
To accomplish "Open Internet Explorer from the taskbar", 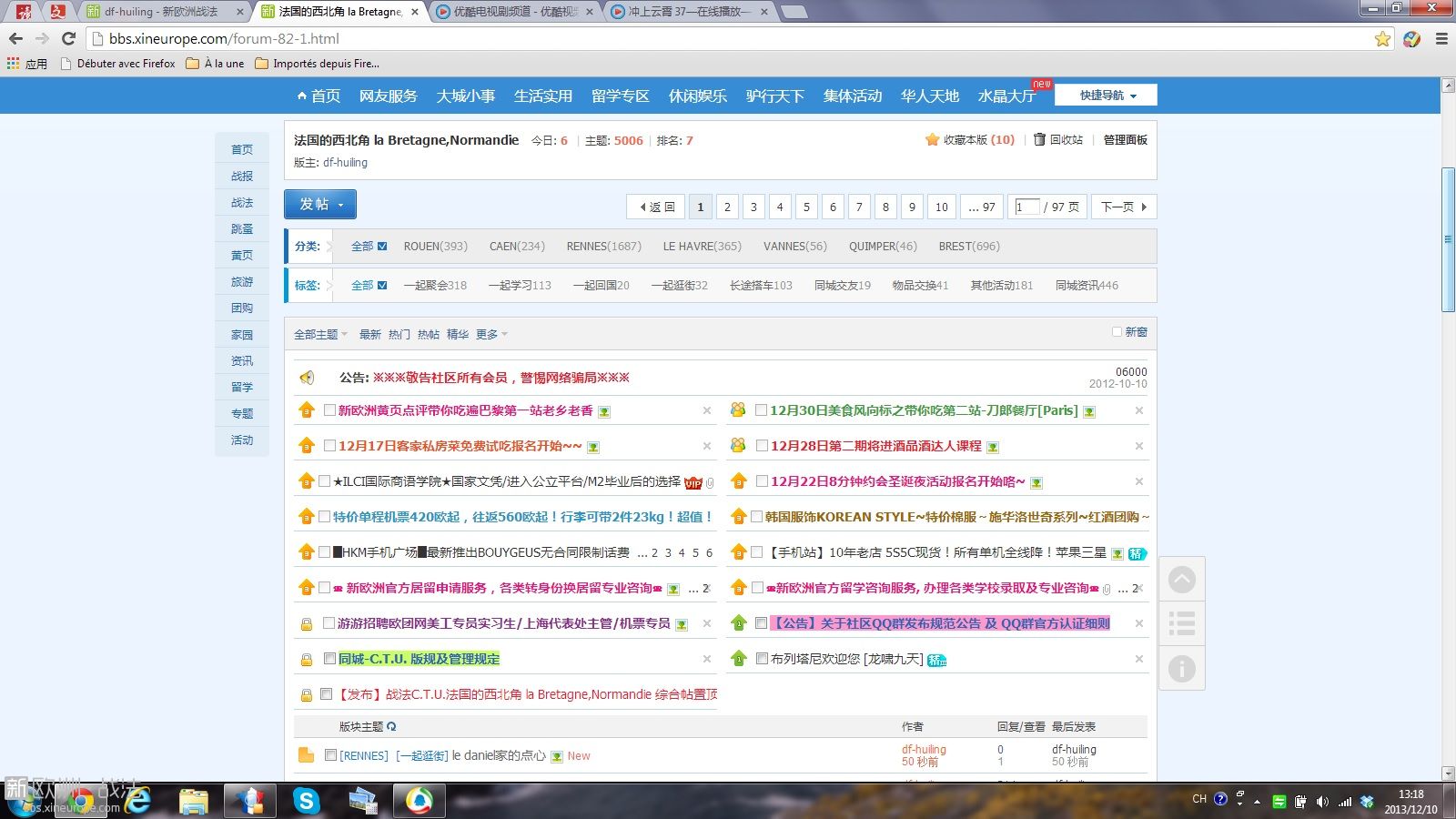I will click(x=138, y=801).
